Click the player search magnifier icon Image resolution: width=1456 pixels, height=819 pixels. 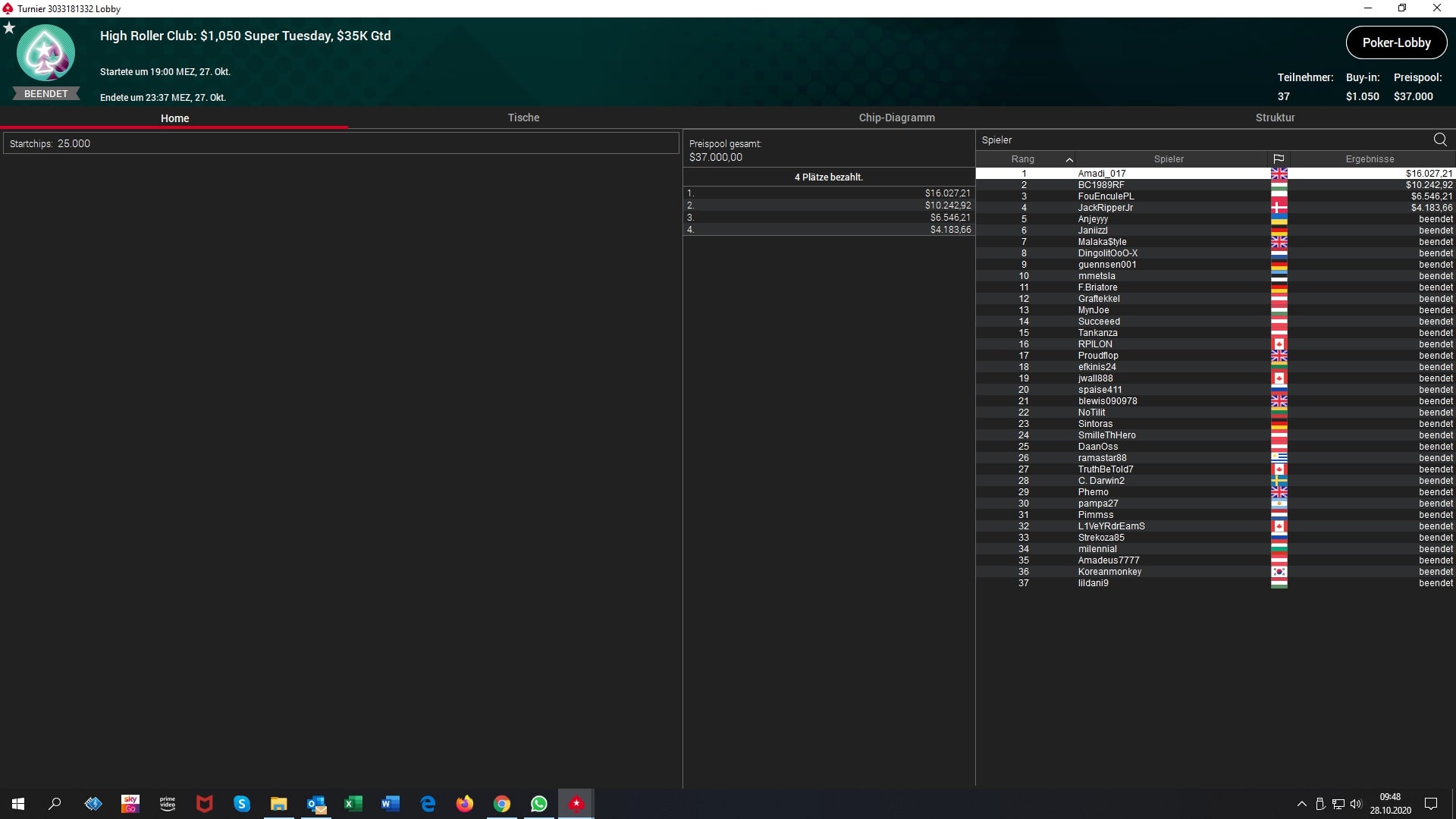click(1439, 140)
